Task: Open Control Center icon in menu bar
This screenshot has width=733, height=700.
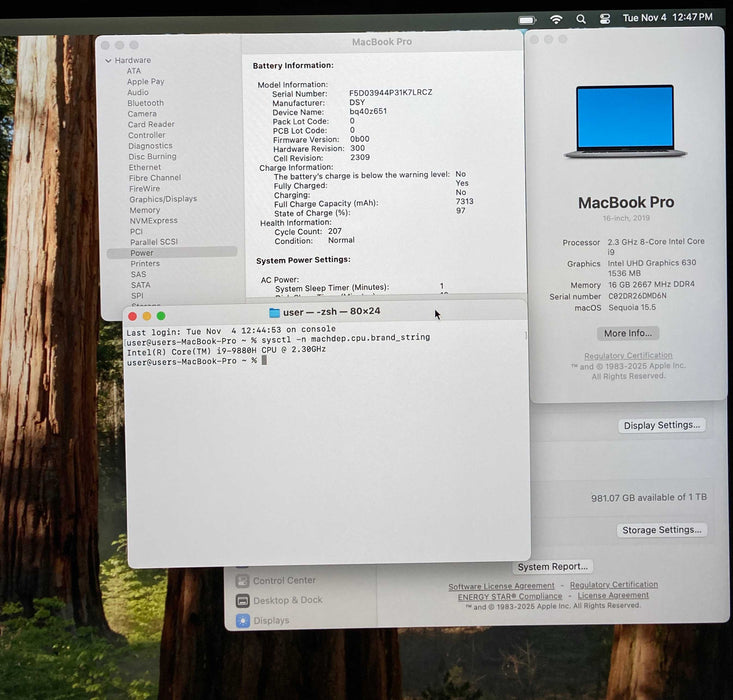Action: [604, 19]
